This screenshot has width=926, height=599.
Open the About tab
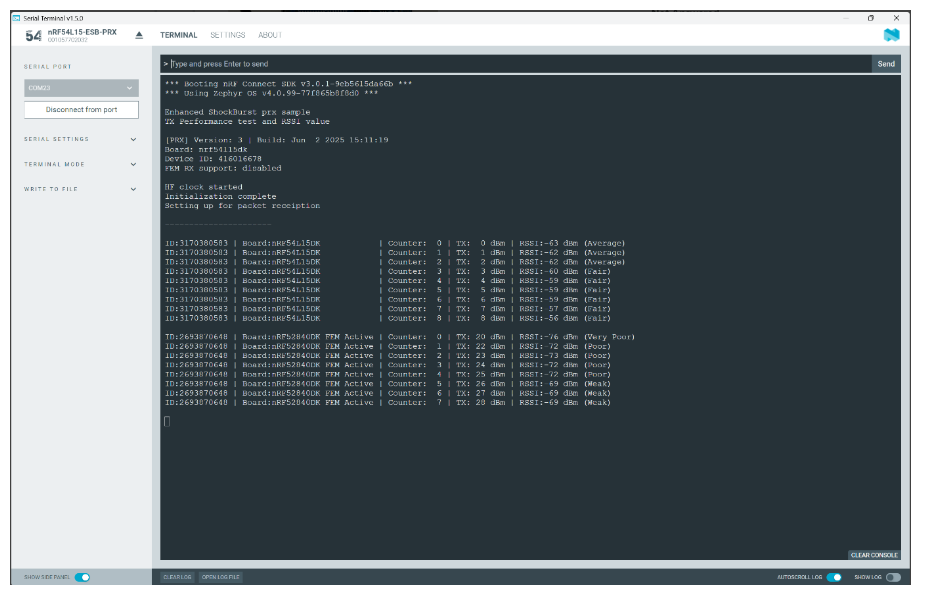click(x=270, y=35)
